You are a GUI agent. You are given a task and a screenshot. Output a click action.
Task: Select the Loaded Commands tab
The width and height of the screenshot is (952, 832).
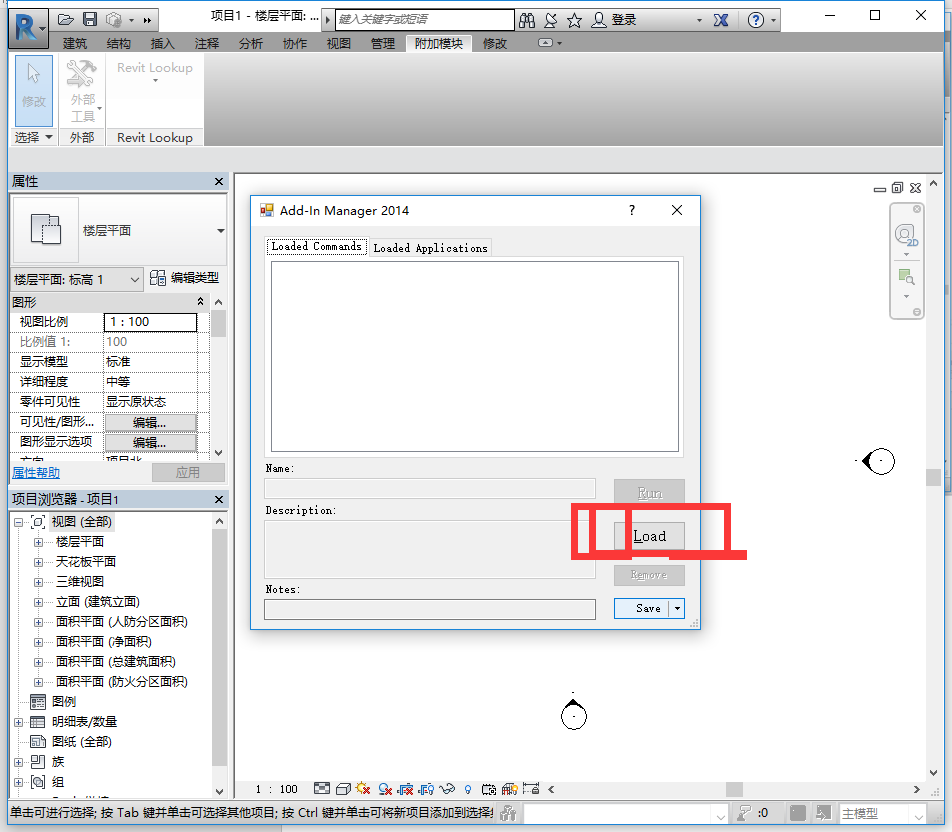click(316, 247)
